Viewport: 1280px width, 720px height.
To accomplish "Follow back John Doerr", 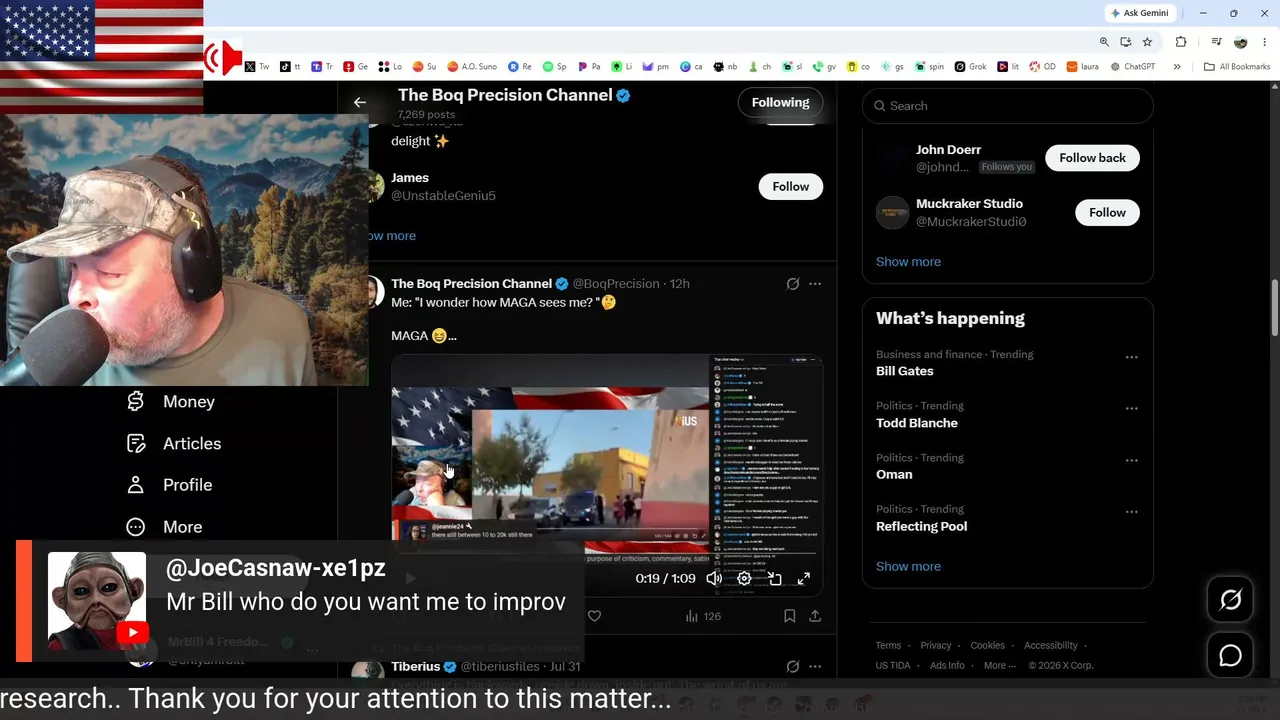I will tap(1092, 158).
